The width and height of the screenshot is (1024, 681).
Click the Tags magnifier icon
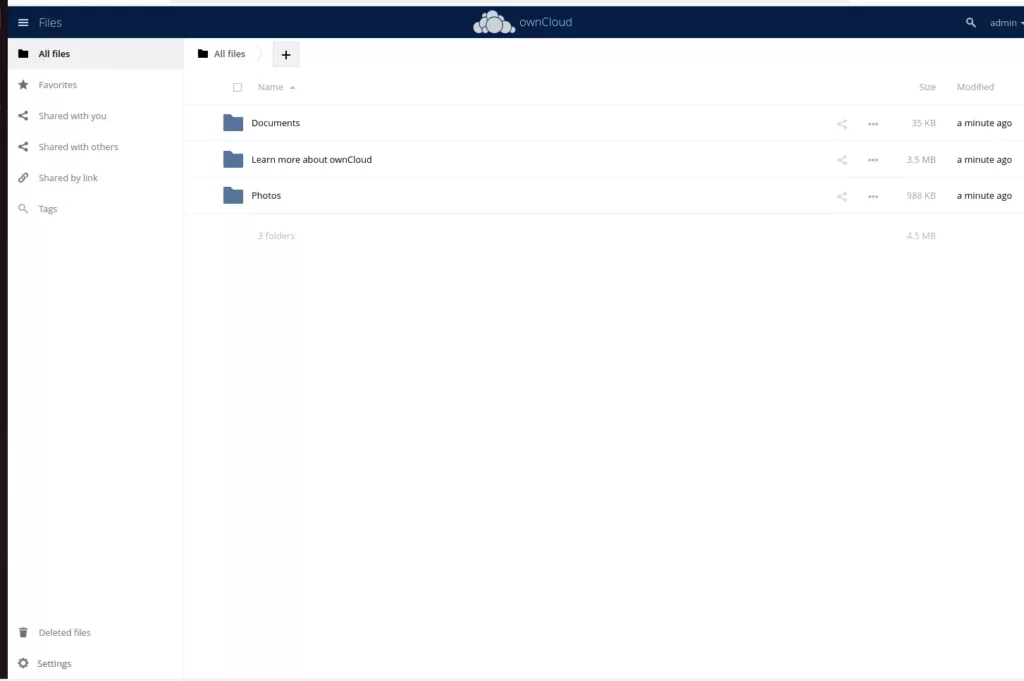[24, 209]
